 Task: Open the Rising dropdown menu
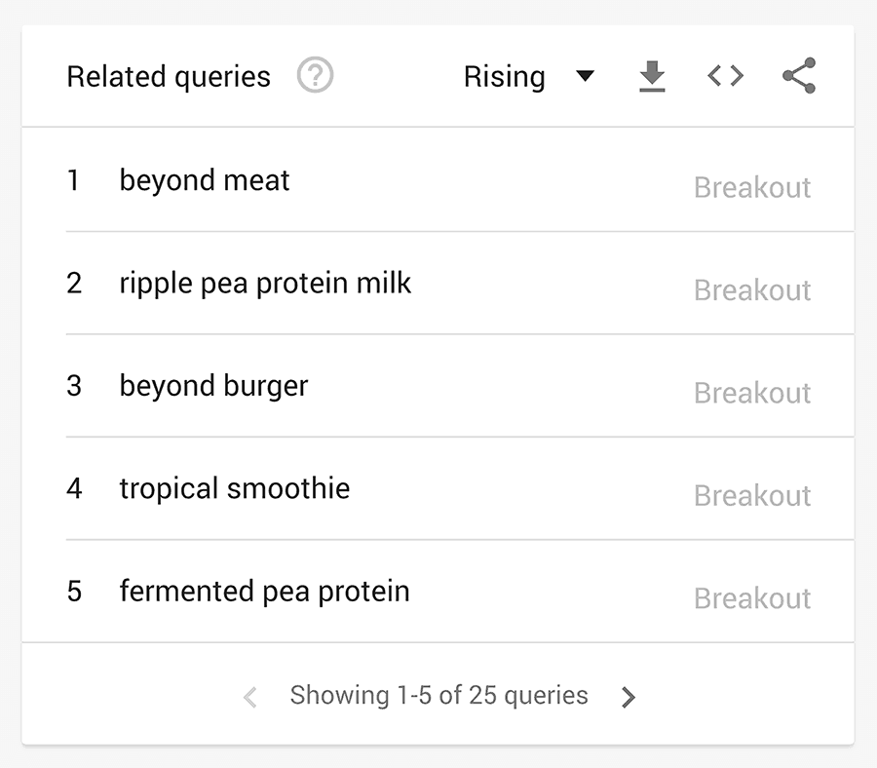pyautogui.click(x=505, y=77)
